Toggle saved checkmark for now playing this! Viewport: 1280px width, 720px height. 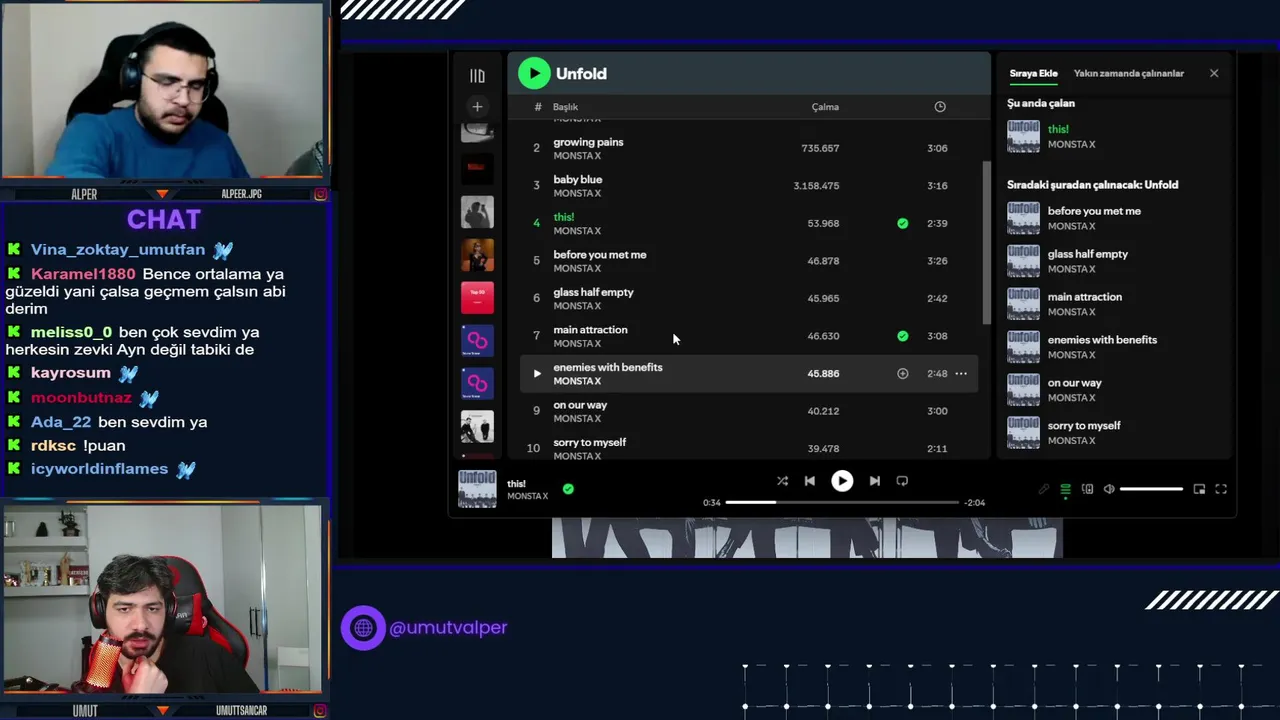[568, 489]
